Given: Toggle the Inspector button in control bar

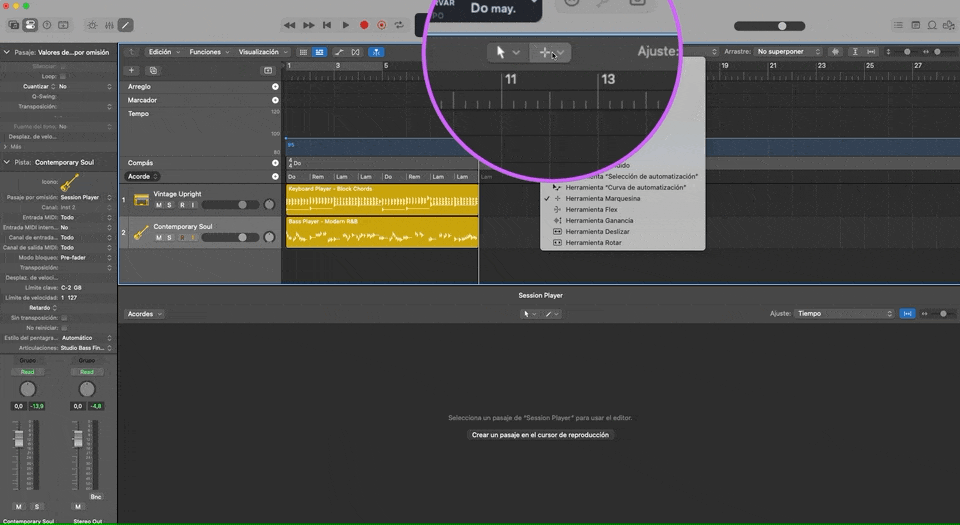Looking at the screenshot, I should pyautogui.click(x=30, y=25).
